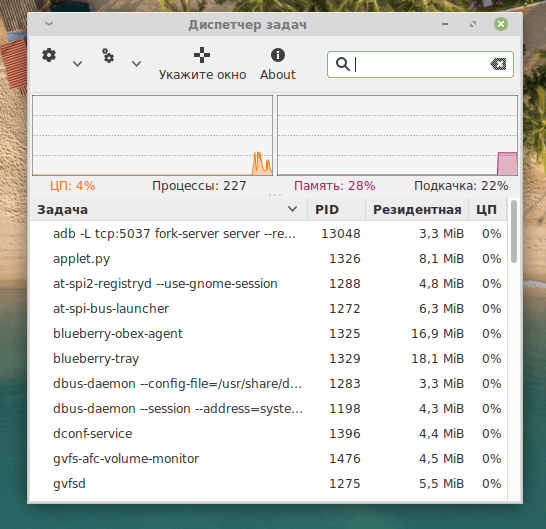
Task: Click the vertical scrollbar of process list
Action: (514, 231)
